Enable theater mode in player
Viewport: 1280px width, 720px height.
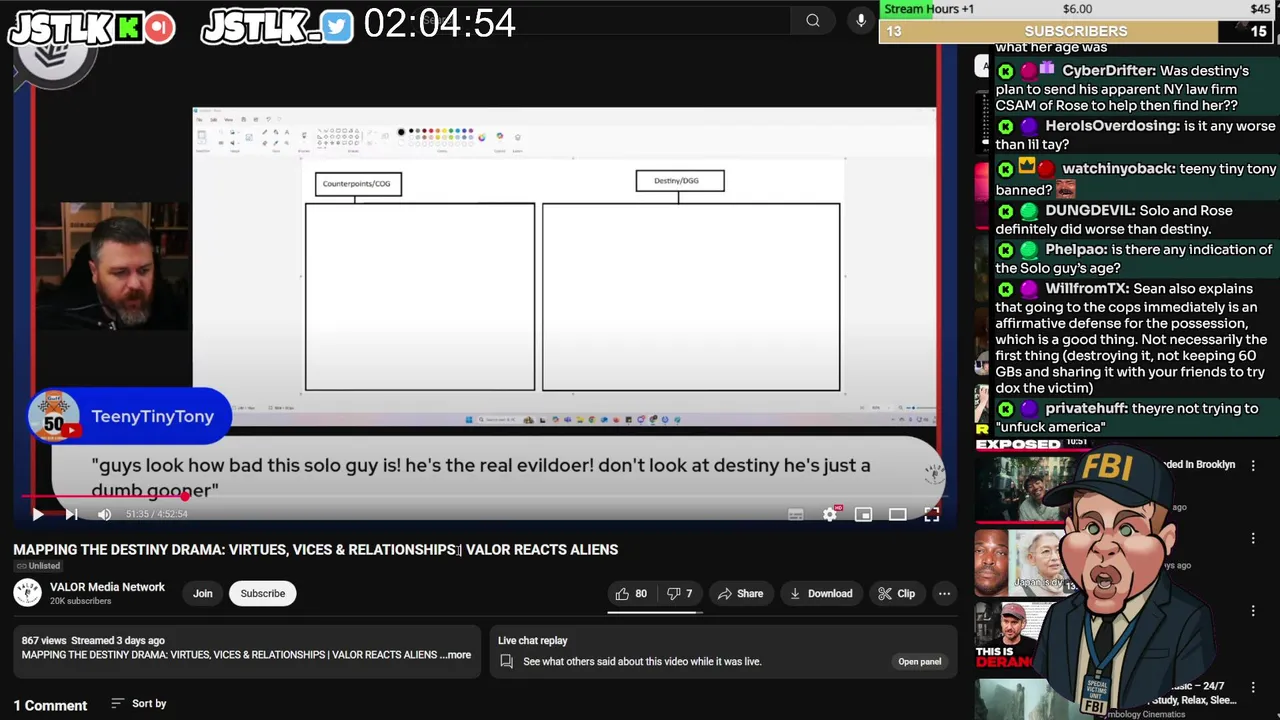tap(897, 514)
